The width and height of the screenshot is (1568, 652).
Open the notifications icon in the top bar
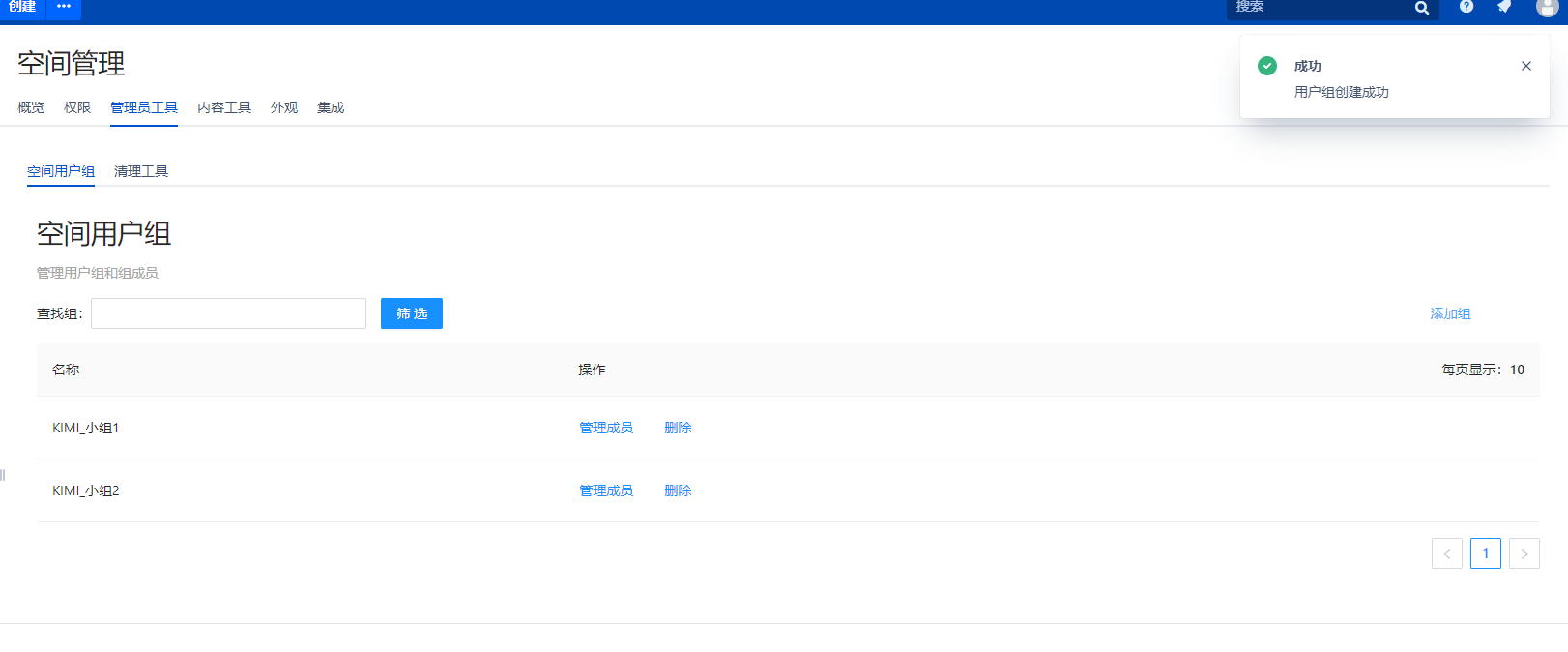coord(1504,7)
